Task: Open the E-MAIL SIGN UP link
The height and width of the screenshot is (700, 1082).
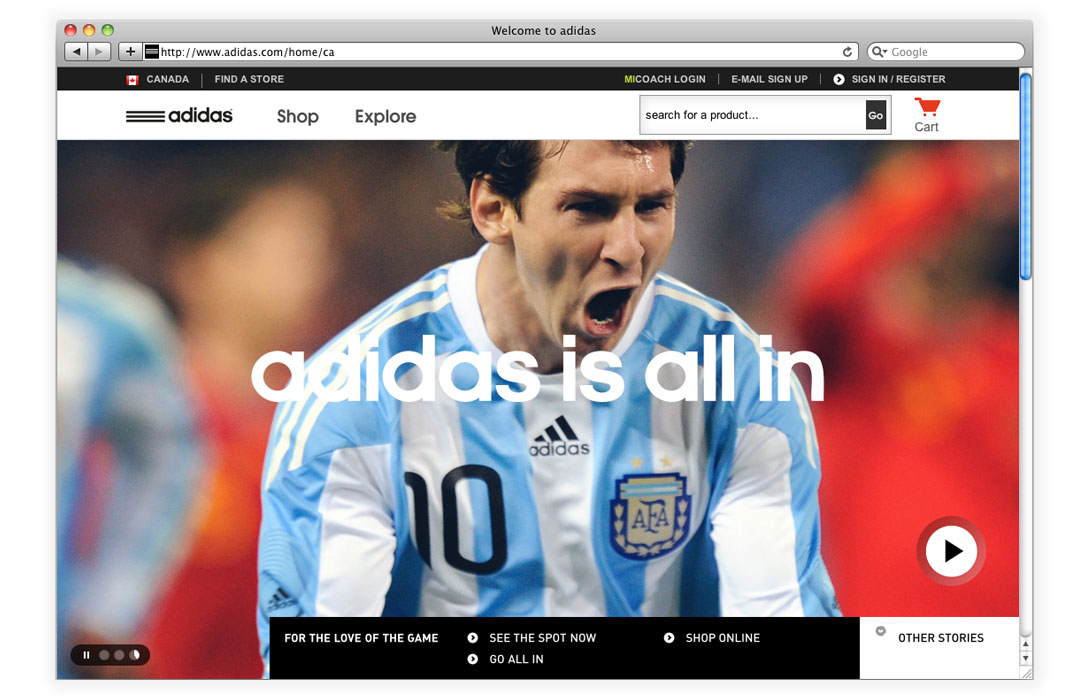Action: pyautogui.click(x=769, y=79)
